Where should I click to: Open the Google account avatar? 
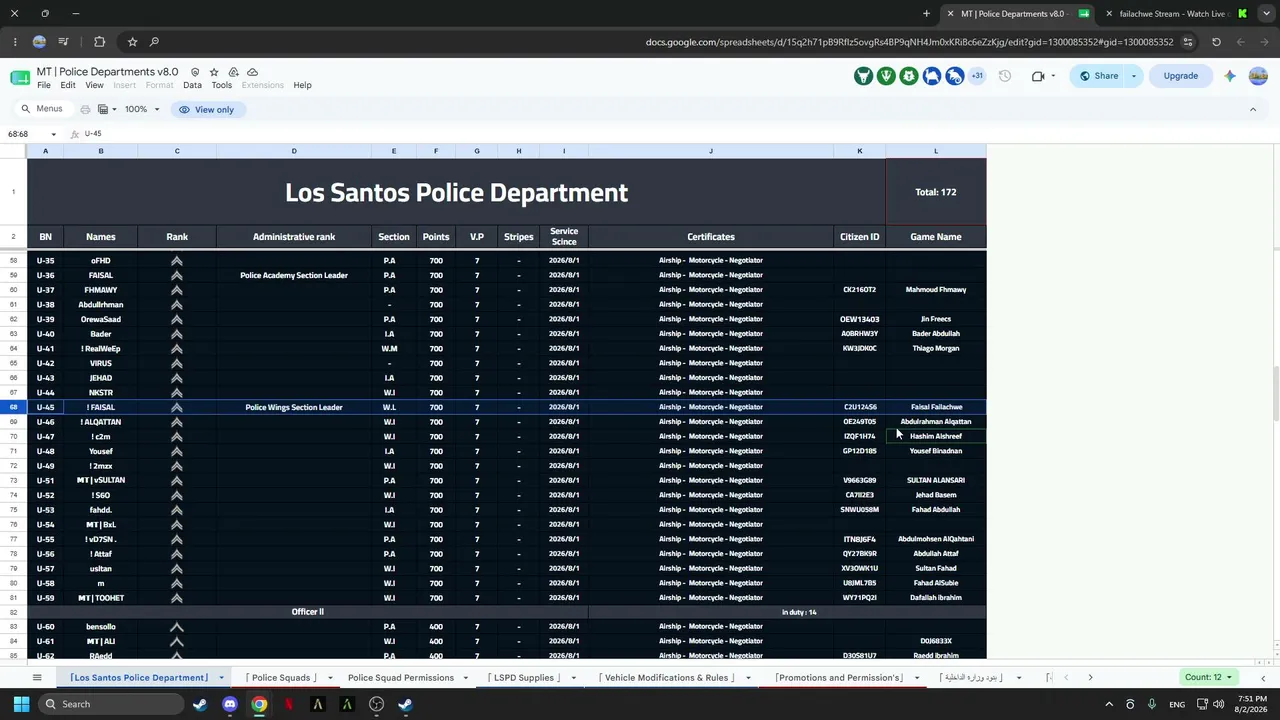tap(1258, 76)
